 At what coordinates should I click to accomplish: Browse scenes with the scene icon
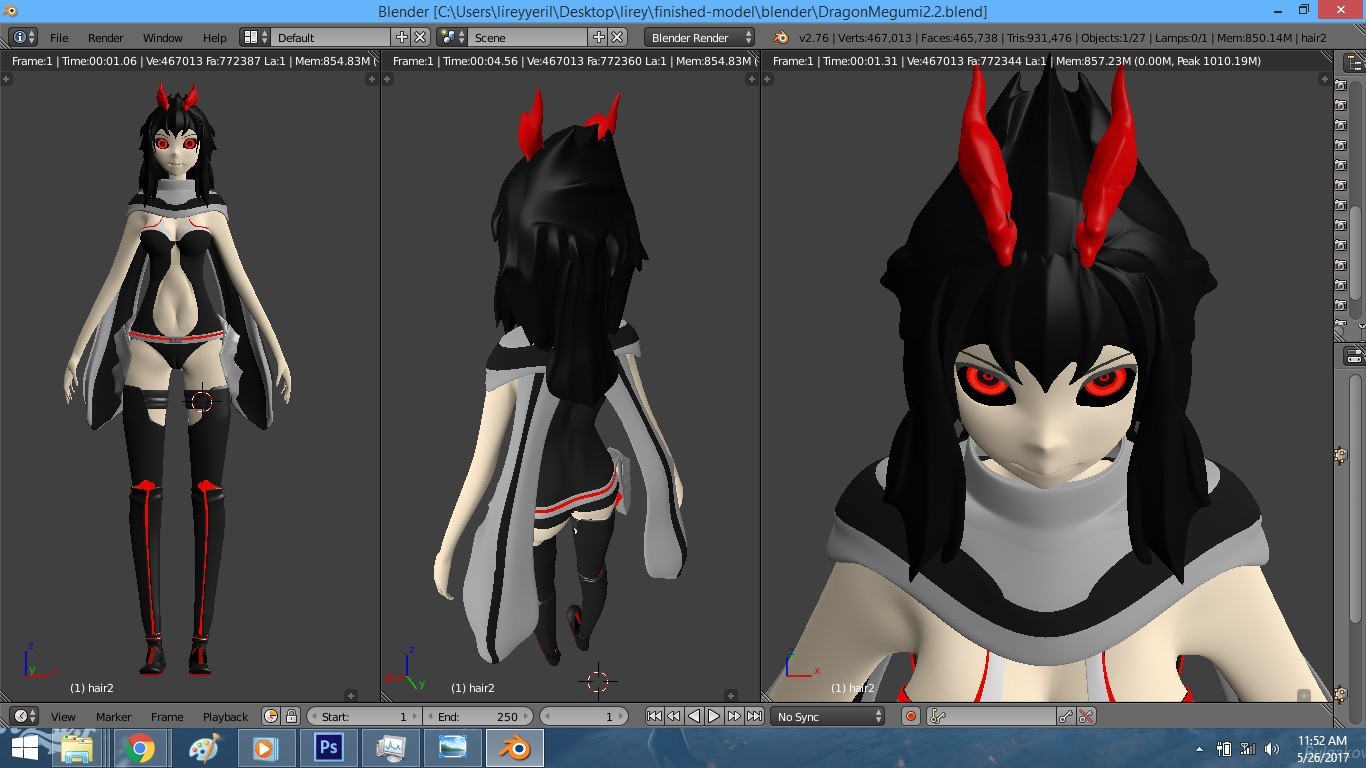[x=452, y=37]
